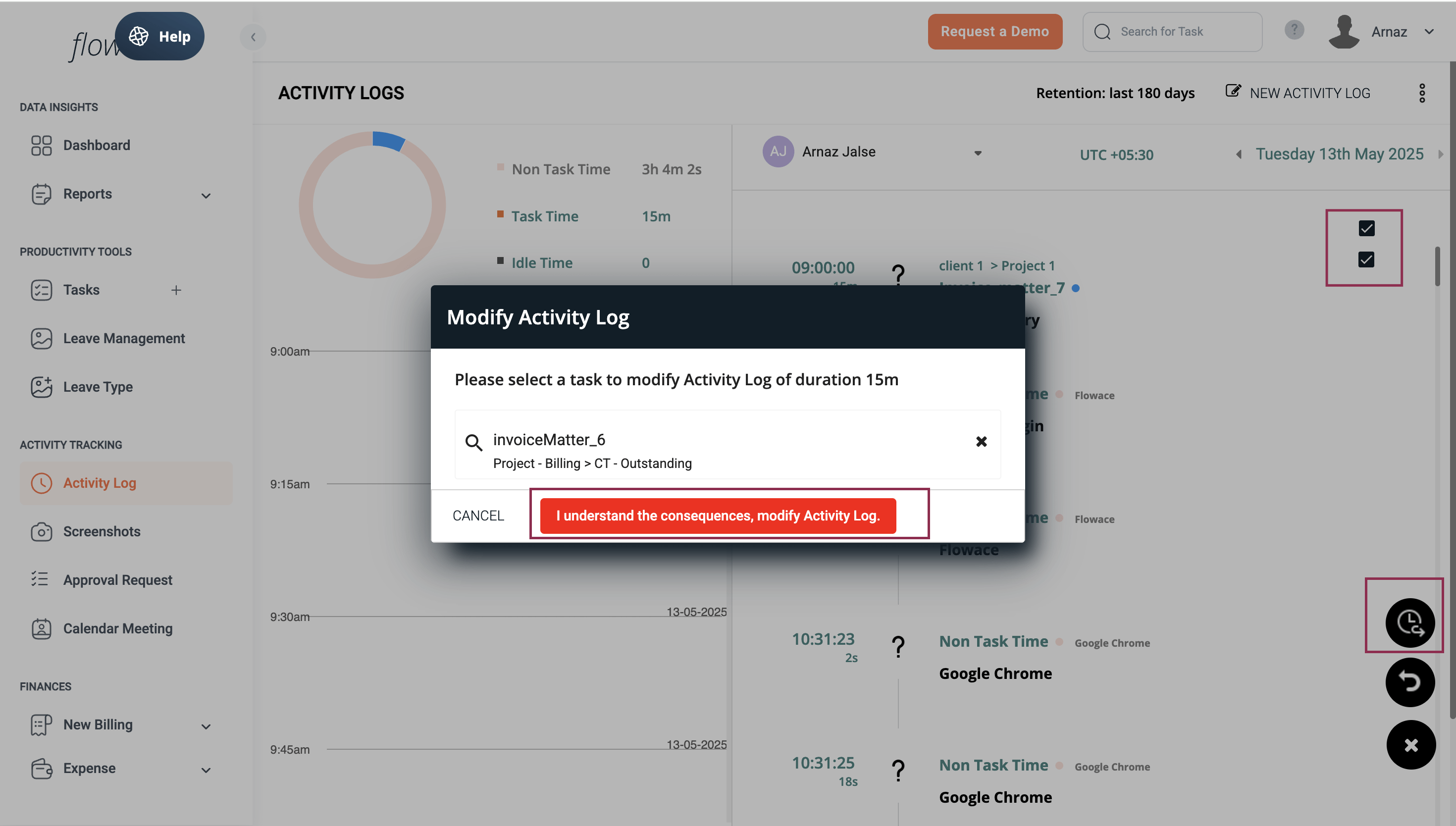The height and width of the screenshot is (826, 1456).
Task: Click Idle Time legend entry
Action: [x=542, y=262]
